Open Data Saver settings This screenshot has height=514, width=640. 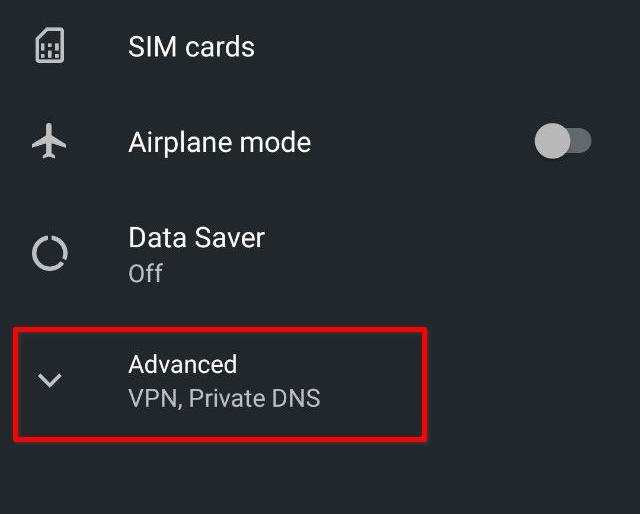point(320,254)
